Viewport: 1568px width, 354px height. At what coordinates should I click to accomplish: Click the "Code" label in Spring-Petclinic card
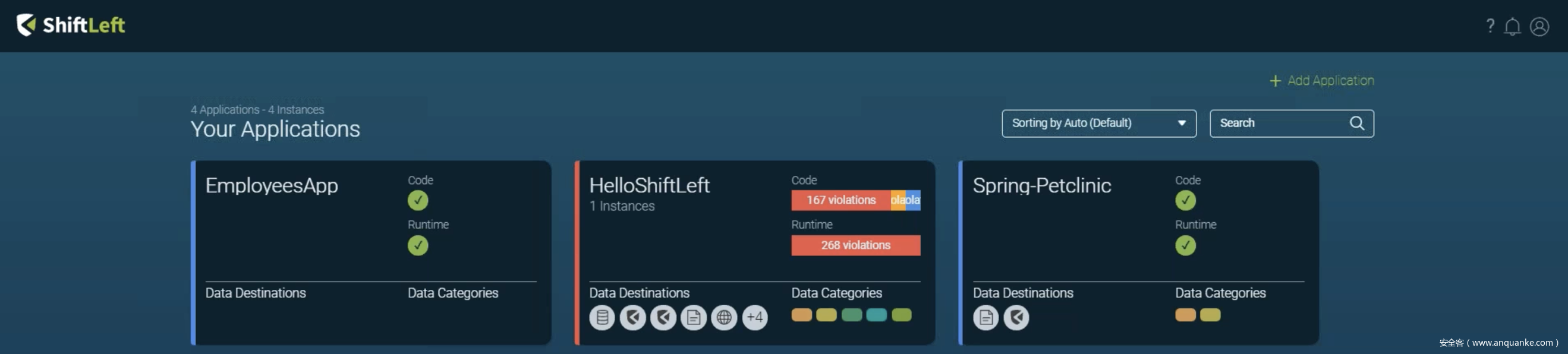[x=1188, y=181]
